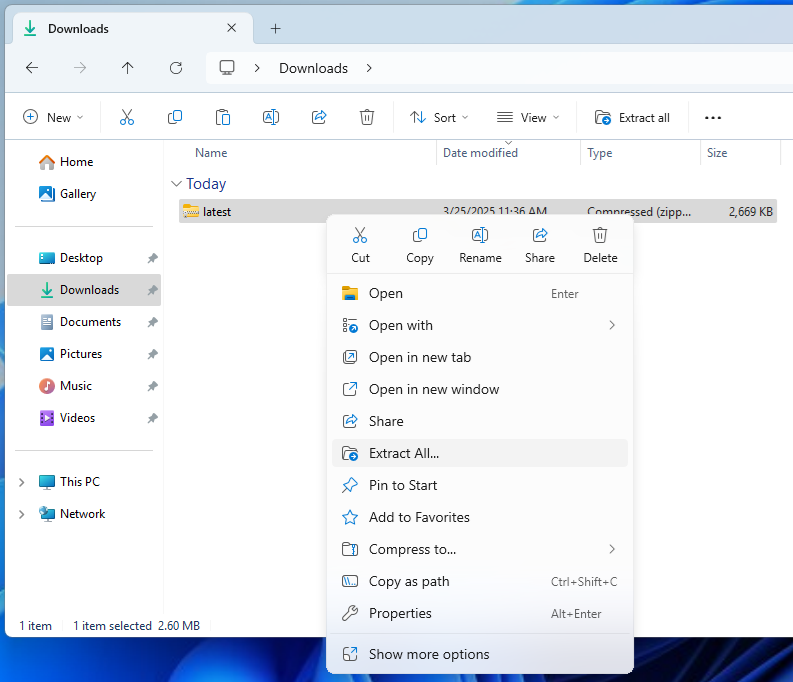Open the three-dots See more toolbar menu
Viewport: 793px width, 682px height.
click(x=713, y=117)
